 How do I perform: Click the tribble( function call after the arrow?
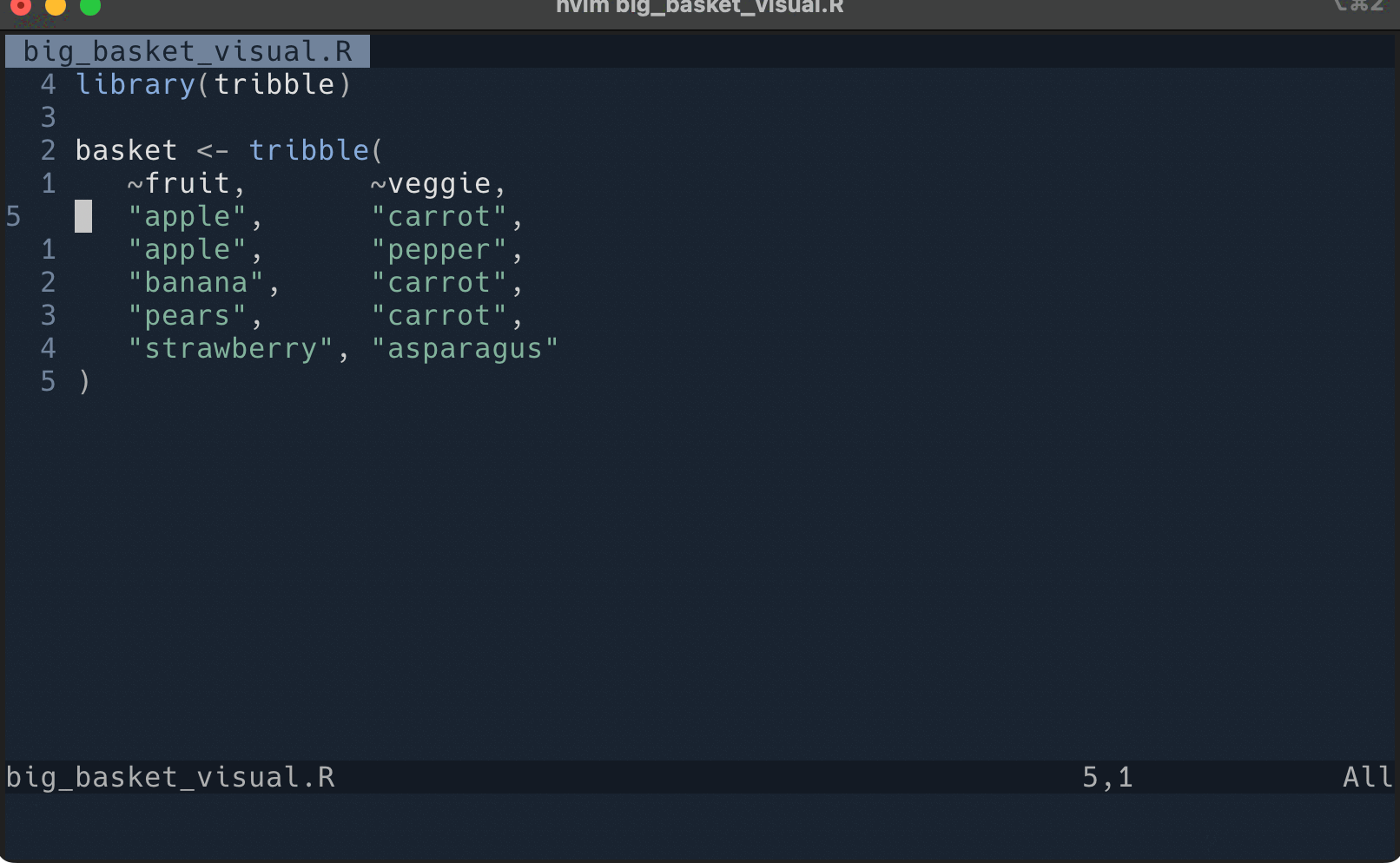click(315, 150)
